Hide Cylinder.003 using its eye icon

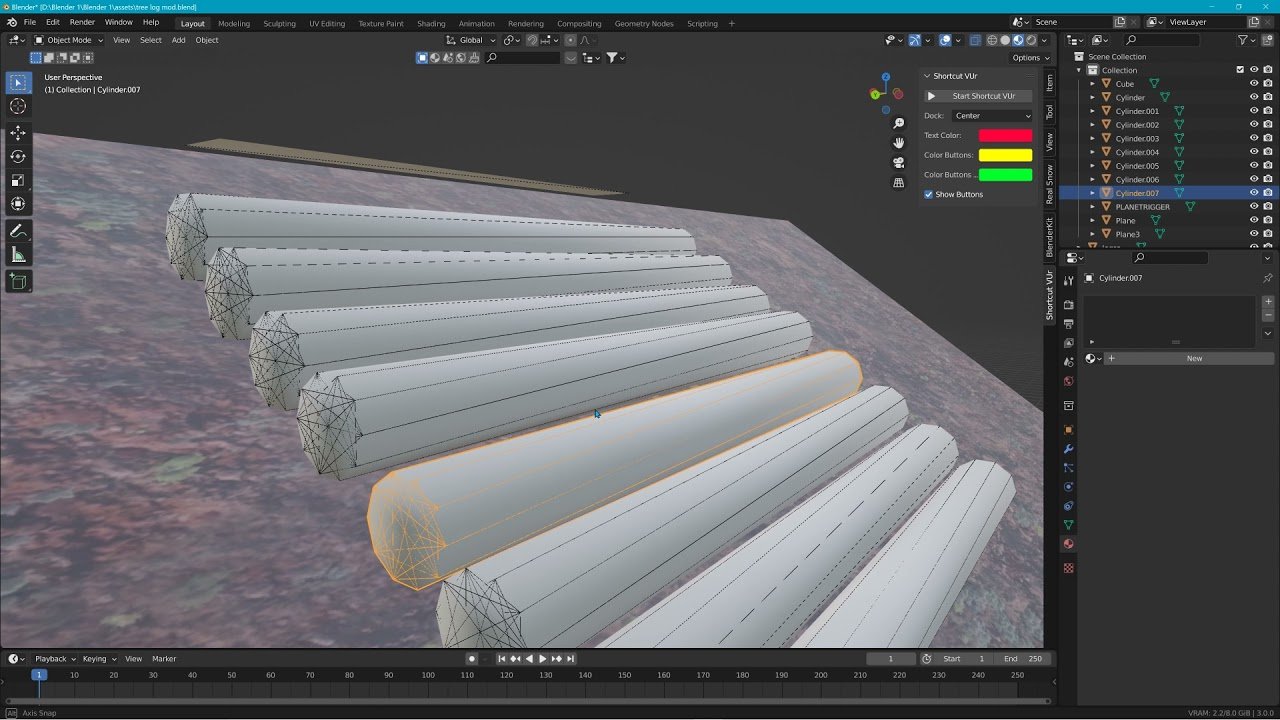coord(1254,138)
